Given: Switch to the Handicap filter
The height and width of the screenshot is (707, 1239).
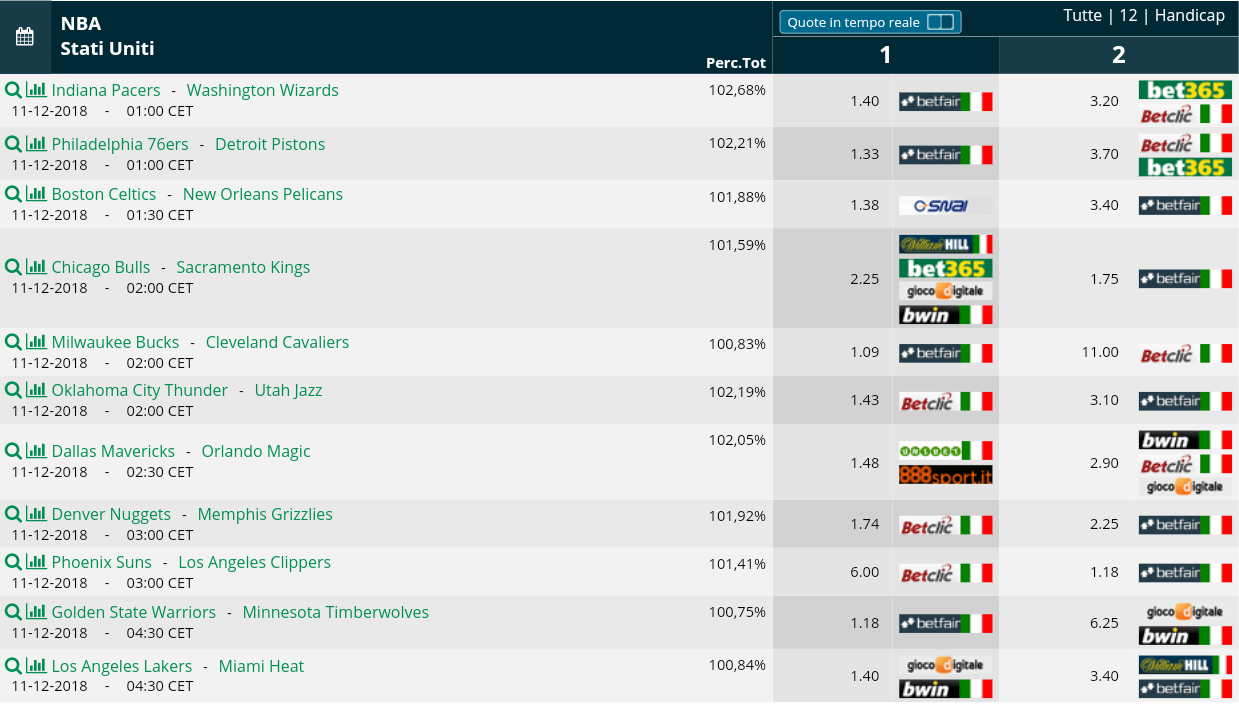Looking at the screenshot, I should [1189, 15].
